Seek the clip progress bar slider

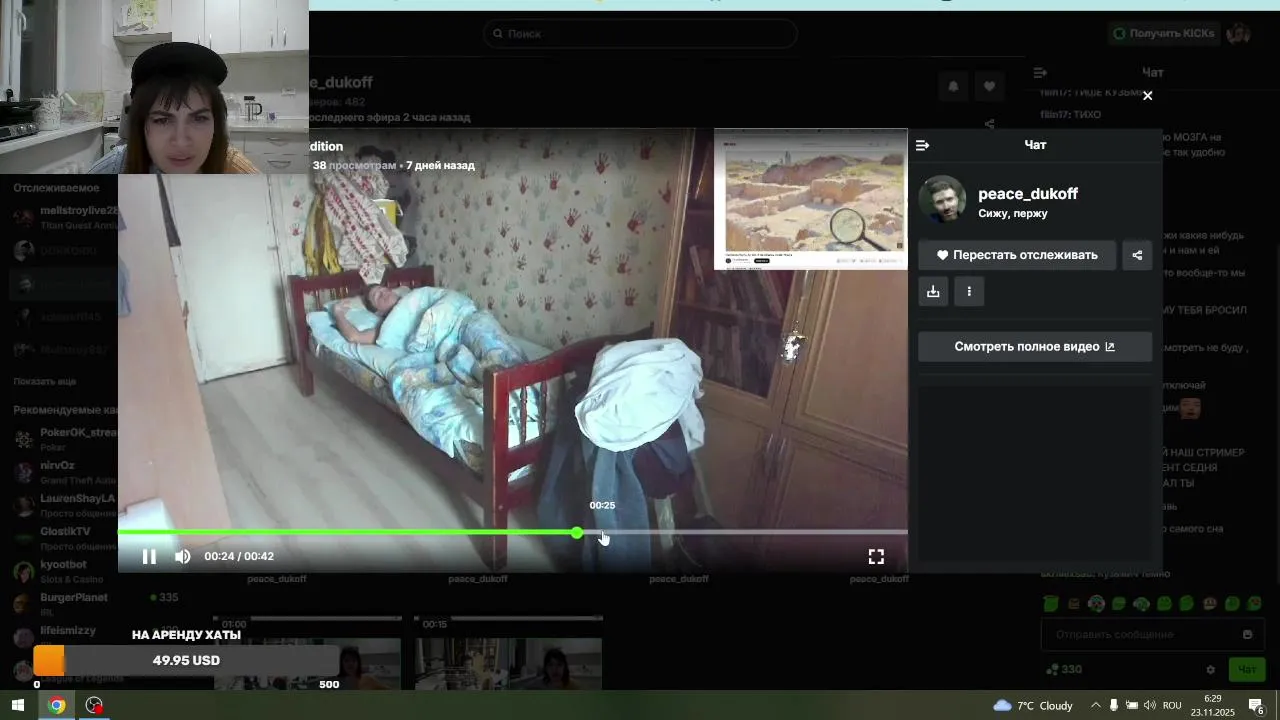click(512, 532)
